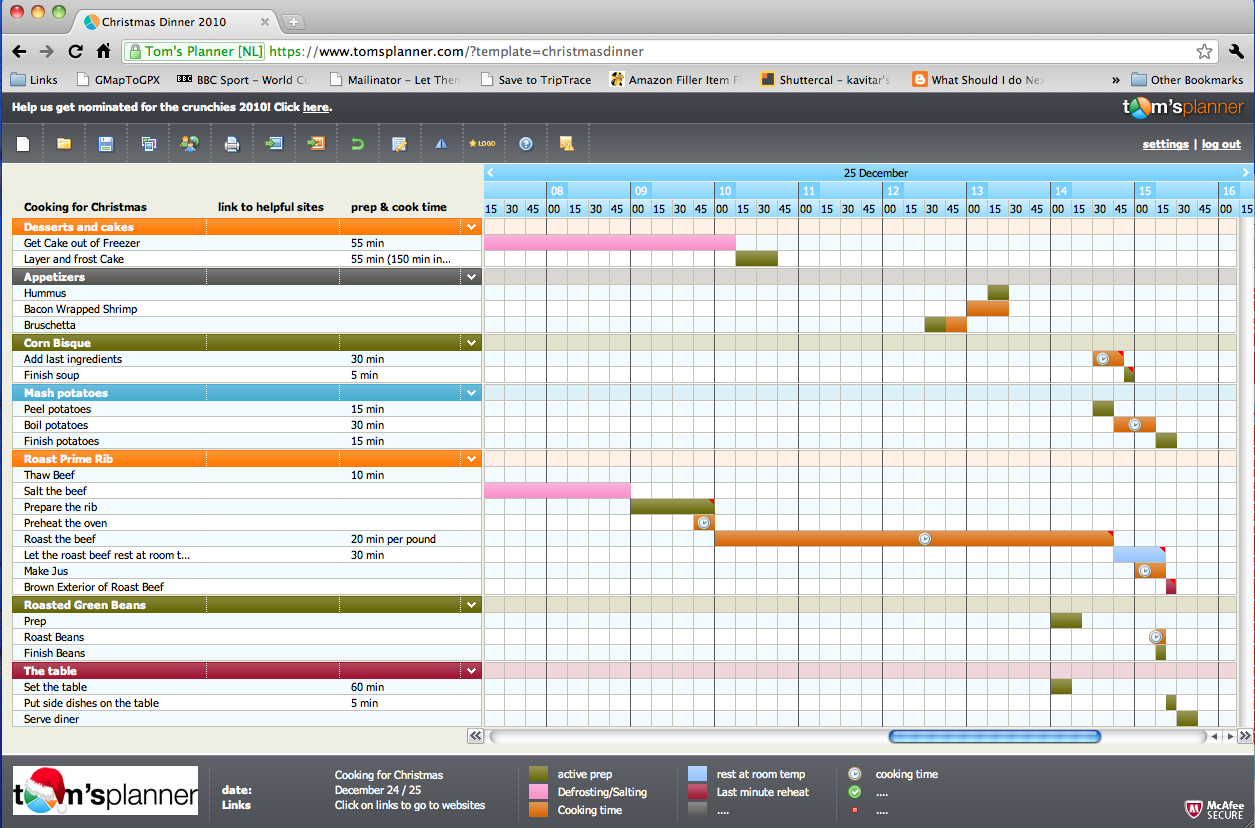Click the green arrow import icon
Screen dimensions: 1255x828
(x=273, y=144)
